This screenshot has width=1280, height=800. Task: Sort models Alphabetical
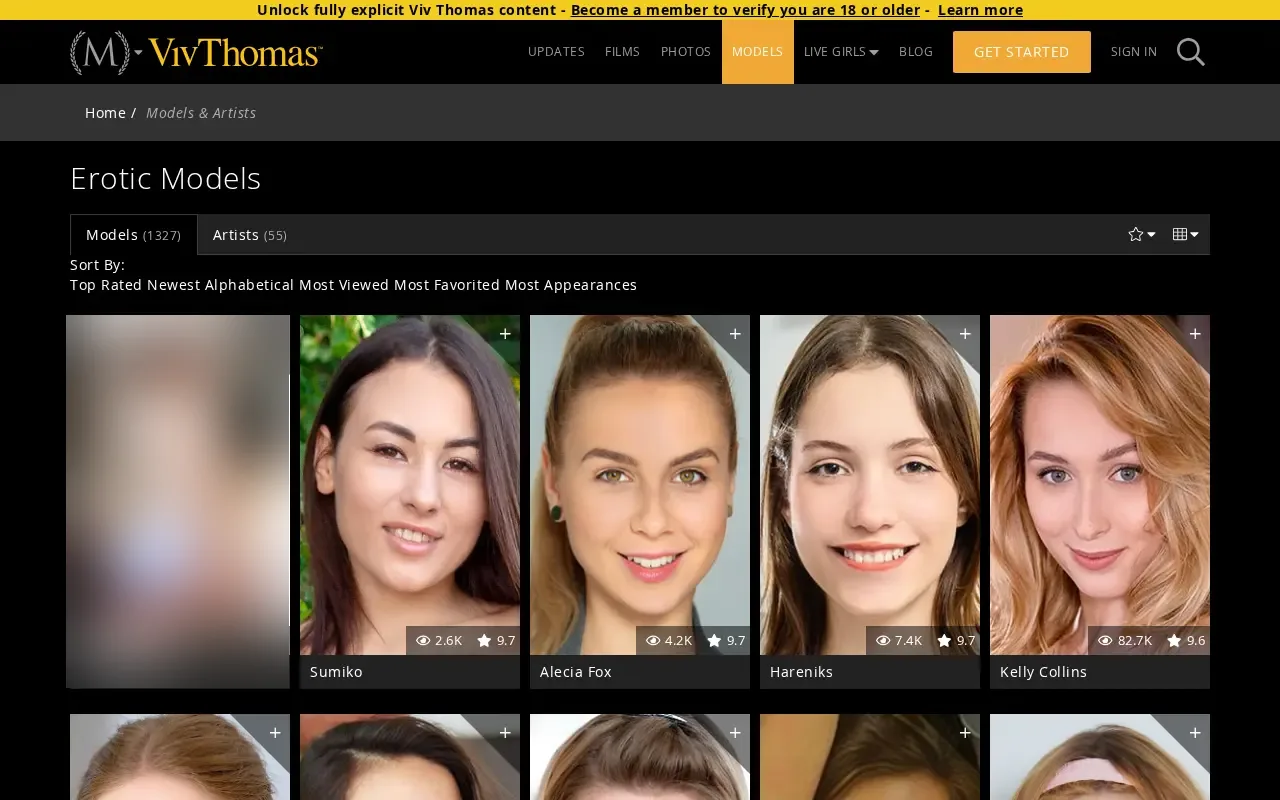coord(249,285)
